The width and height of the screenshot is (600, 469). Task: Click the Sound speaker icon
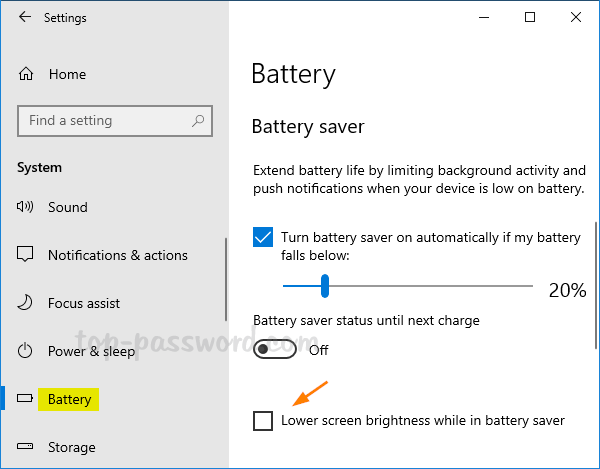[26, 207]
